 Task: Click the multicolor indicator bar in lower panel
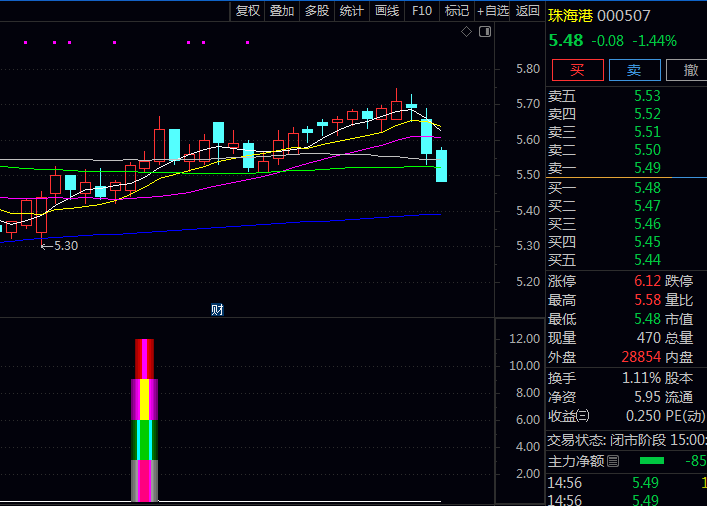[x=144, y=420]
